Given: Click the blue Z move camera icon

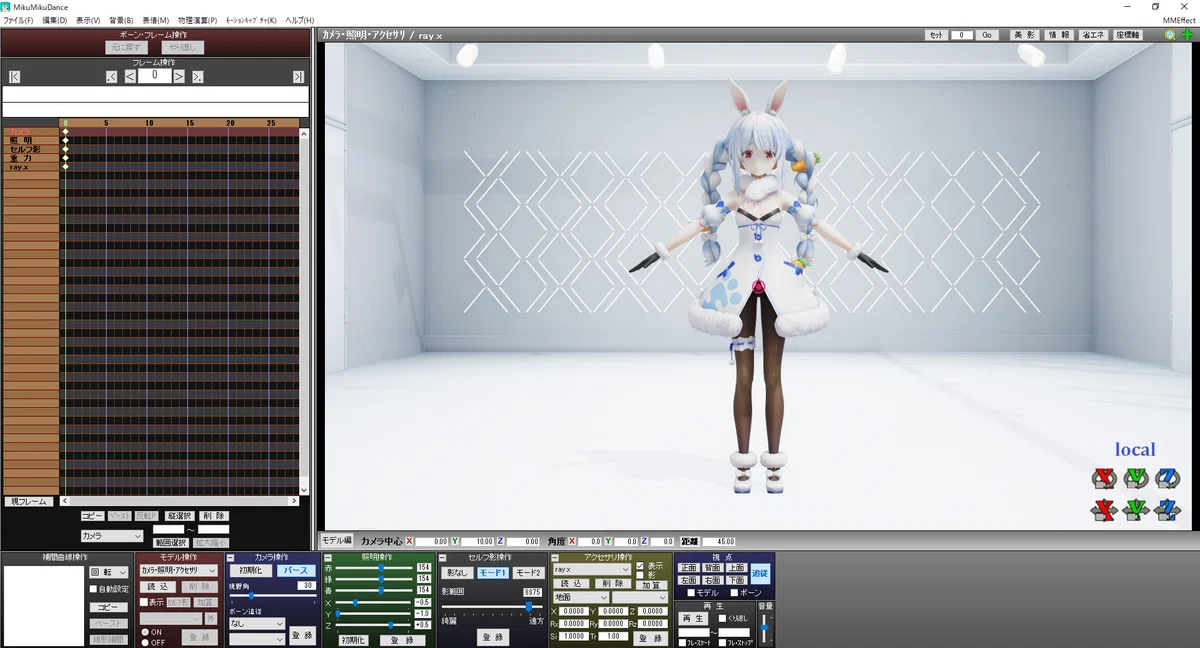Looking at the screenshot, I should (x=1167, y=511).
